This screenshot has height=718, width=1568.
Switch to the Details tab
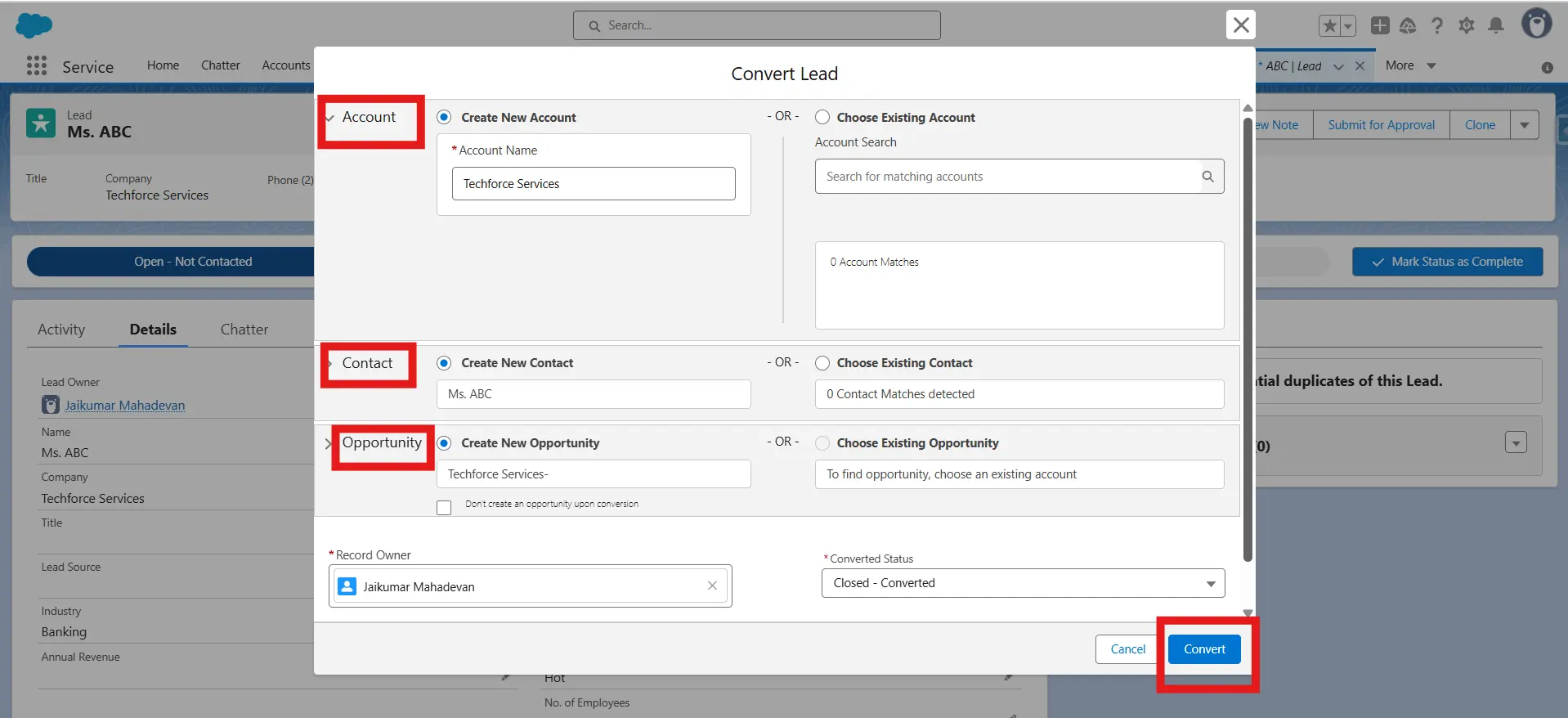pos(153,329)
